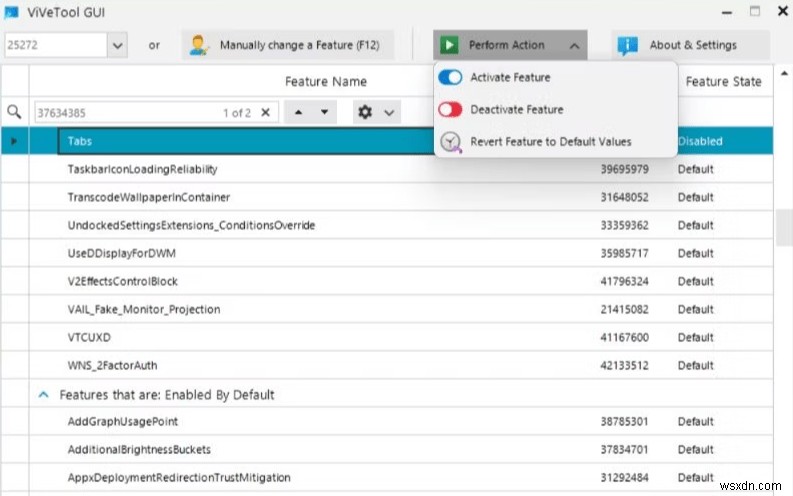Viewport: 793px width, 496px height.
Task: Click the Feature State column header
Action: 723,81
